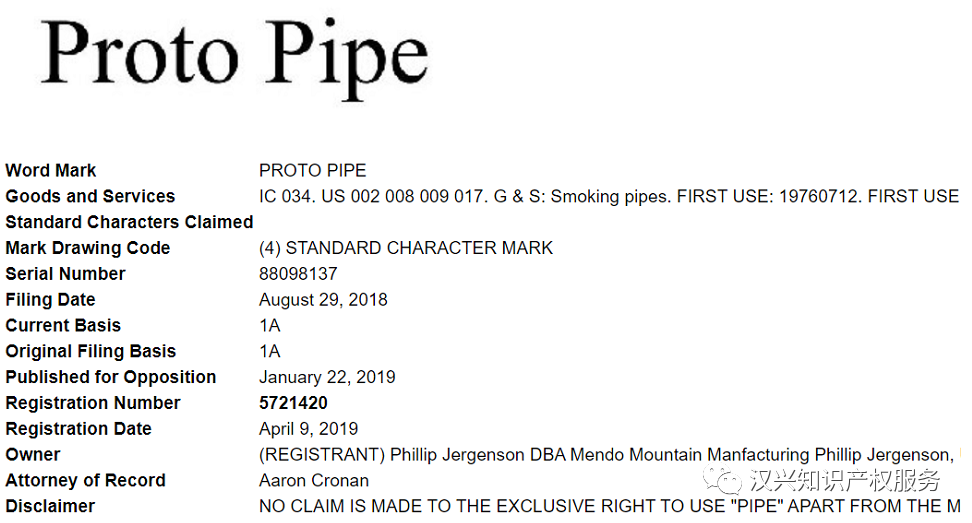Click the large Proto Pipe mark image
Image resolution: width=972 pixels, height=523 pixels.
(x=234, y=55)
